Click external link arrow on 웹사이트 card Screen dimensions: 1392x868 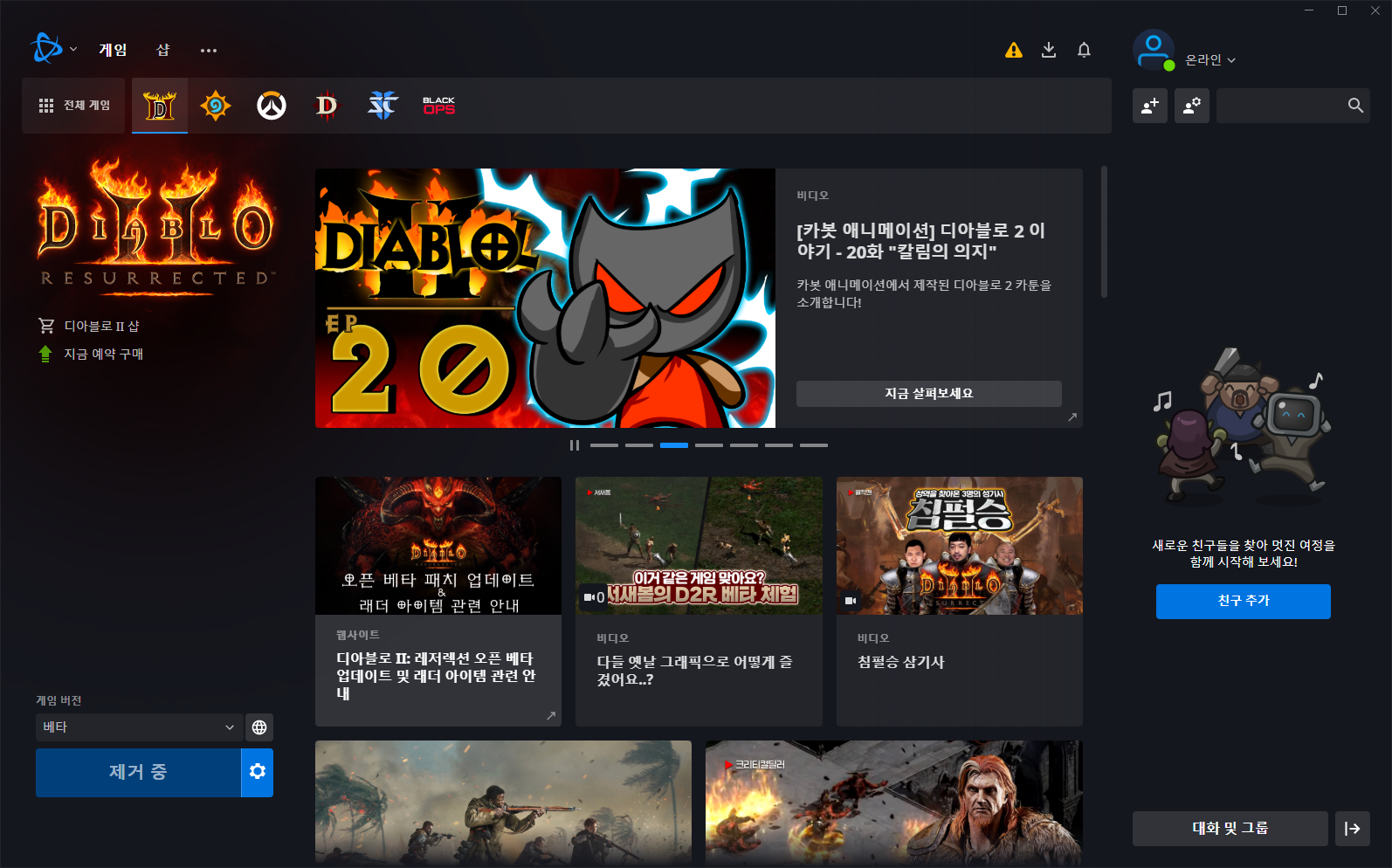tap(551, 716)
